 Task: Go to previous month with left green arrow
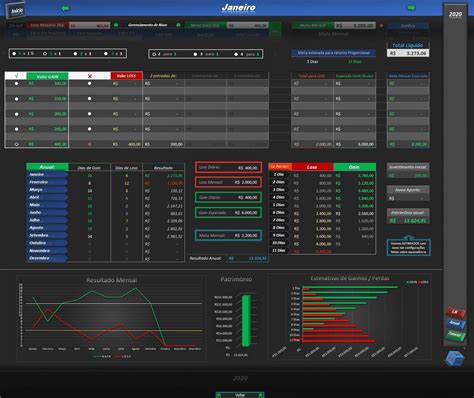pyautogui.click(x=65, y=8)
